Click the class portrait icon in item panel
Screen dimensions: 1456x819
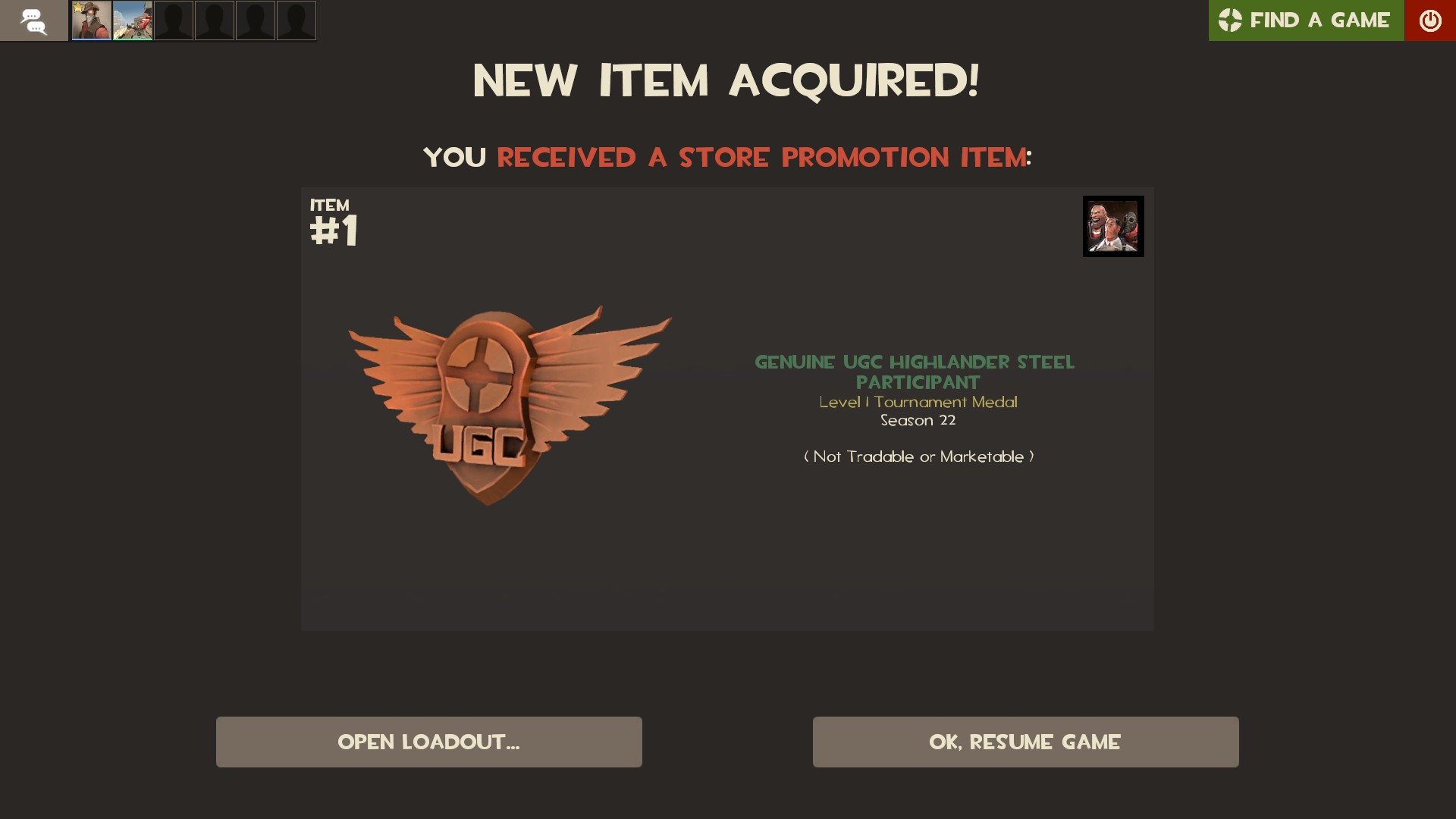pos(1113,226)
